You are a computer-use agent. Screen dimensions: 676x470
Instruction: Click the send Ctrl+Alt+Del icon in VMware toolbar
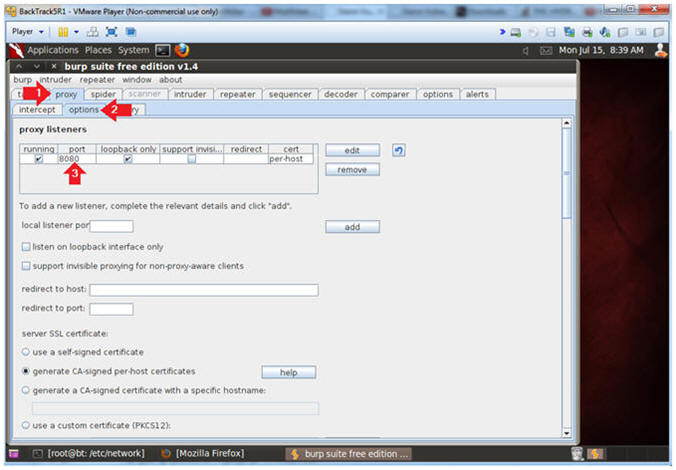coord(93,32)
